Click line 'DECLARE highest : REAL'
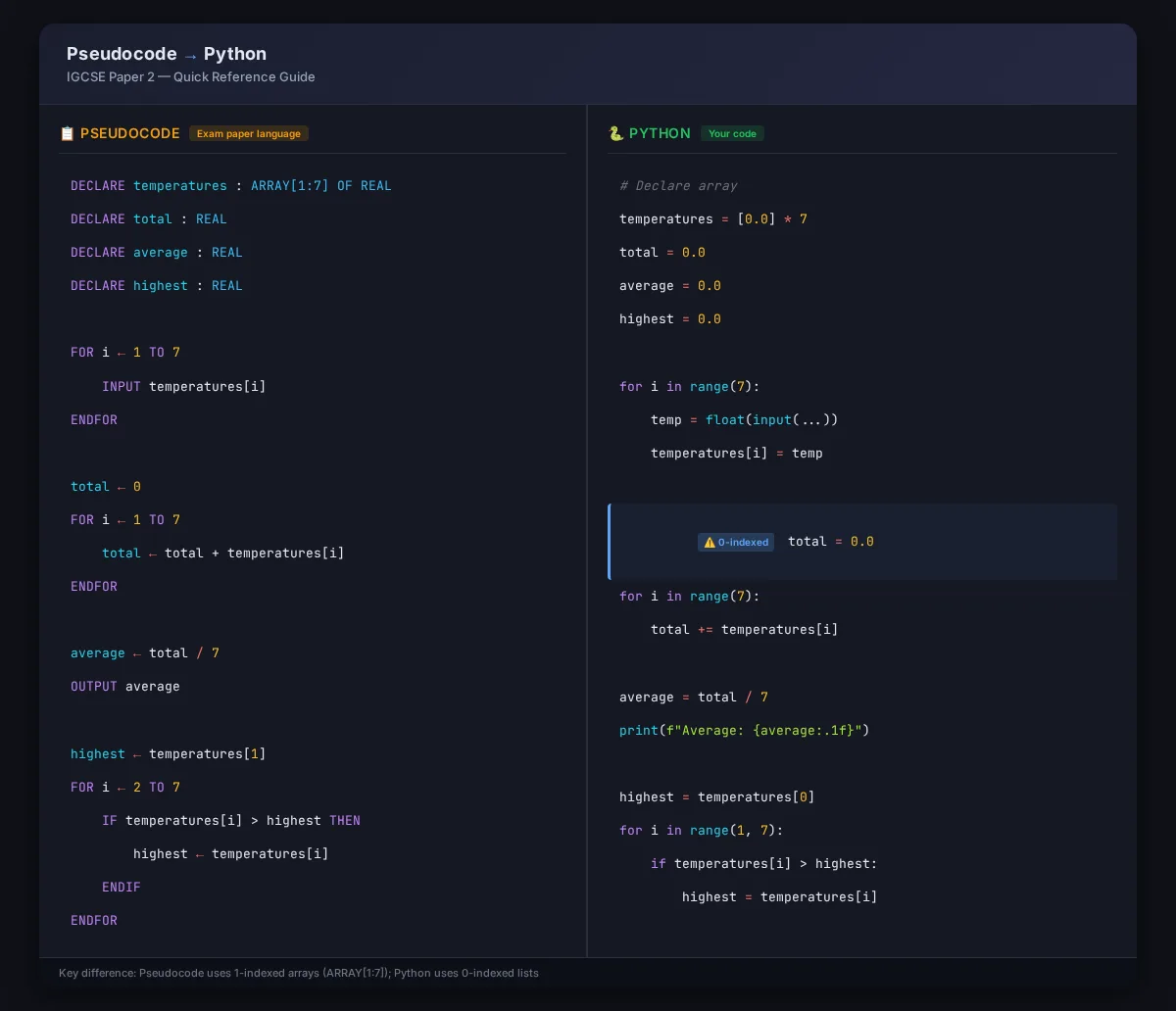 pyautogui.click(x=157, y=286)
